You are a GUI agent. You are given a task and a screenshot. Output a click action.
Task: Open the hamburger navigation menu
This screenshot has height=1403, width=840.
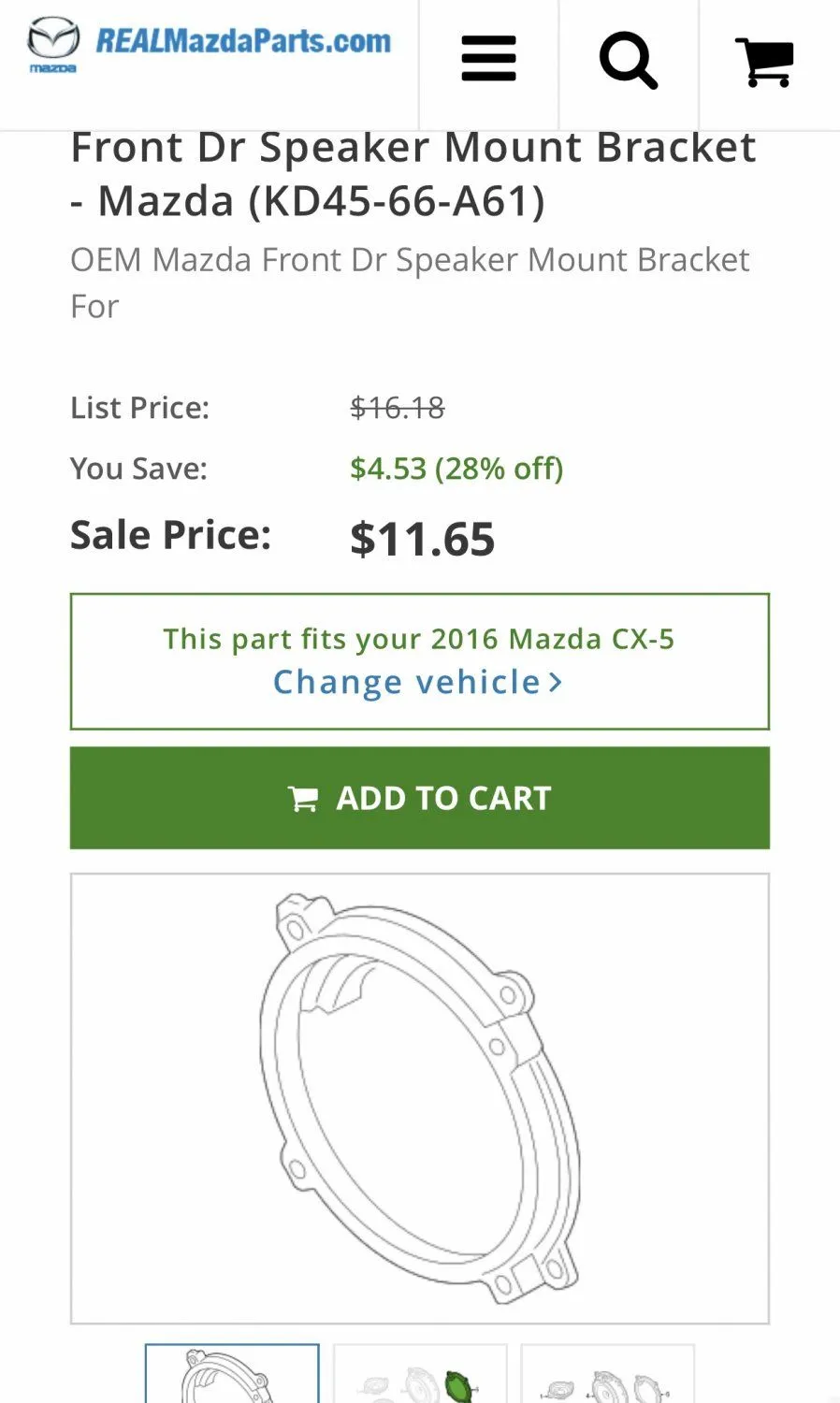(x=488, y=60)
